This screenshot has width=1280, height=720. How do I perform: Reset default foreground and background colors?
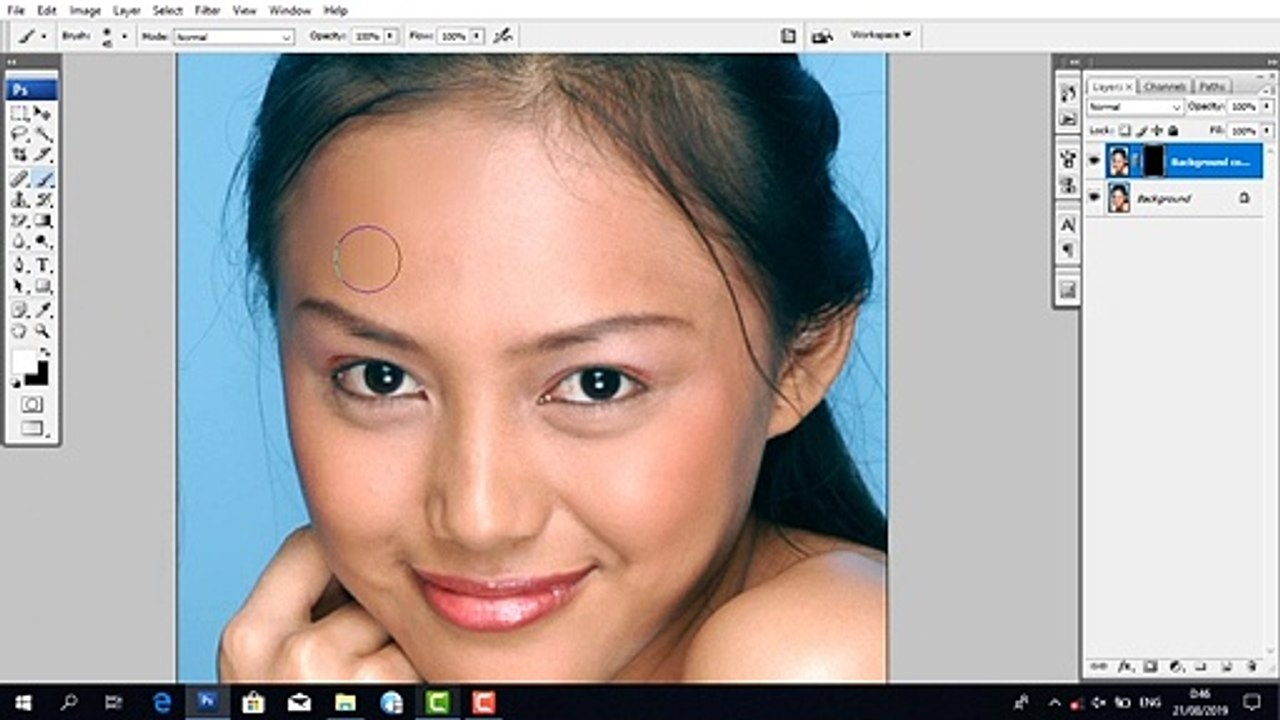point(16,383)
